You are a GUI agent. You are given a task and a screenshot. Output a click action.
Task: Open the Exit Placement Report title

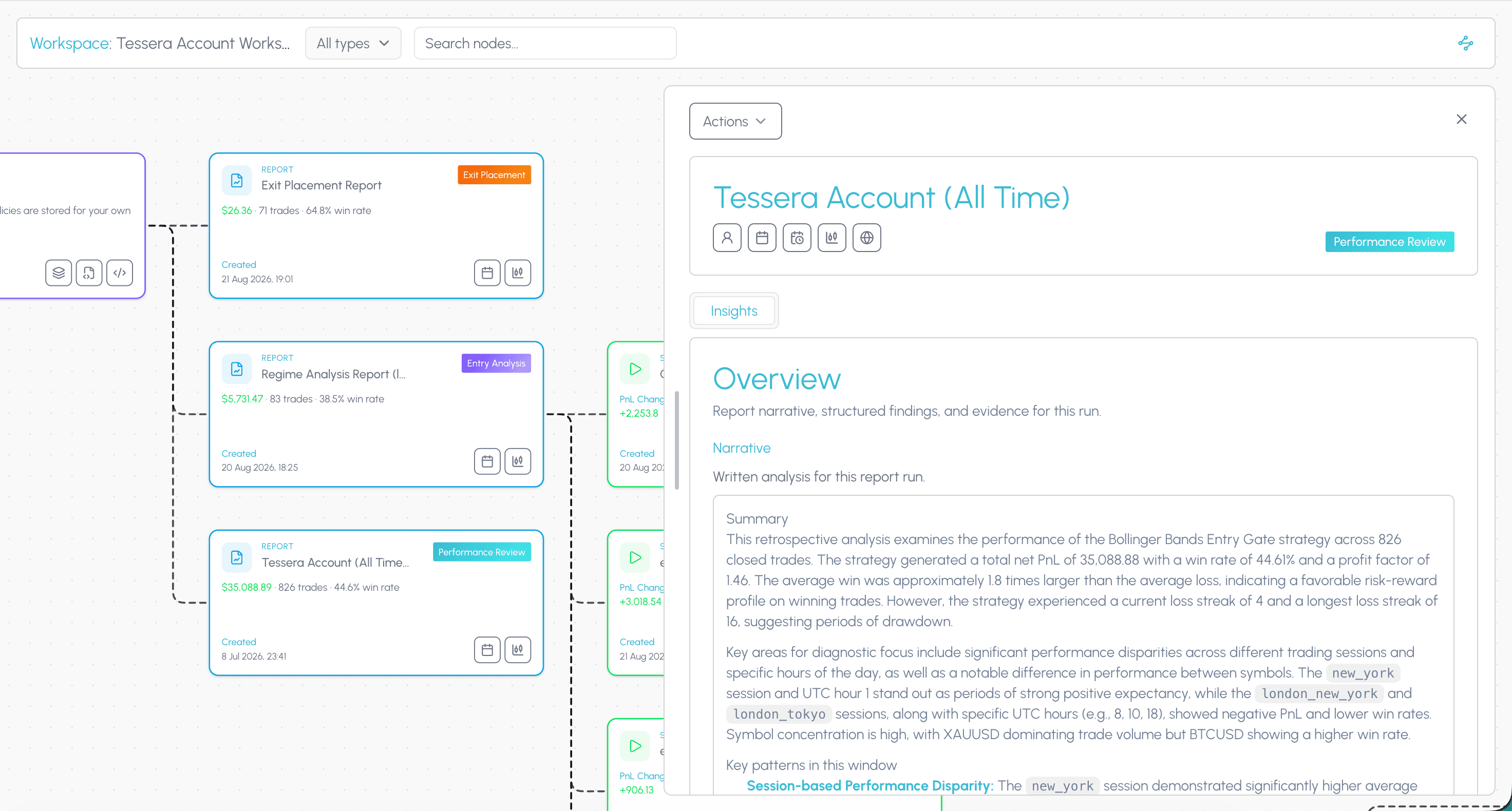[321, 185]
